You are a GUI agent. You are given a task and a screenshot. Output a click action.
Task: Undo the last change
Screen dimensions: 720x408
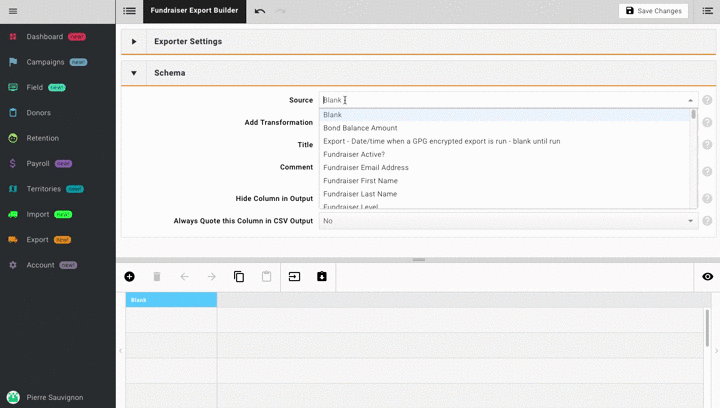260,11
